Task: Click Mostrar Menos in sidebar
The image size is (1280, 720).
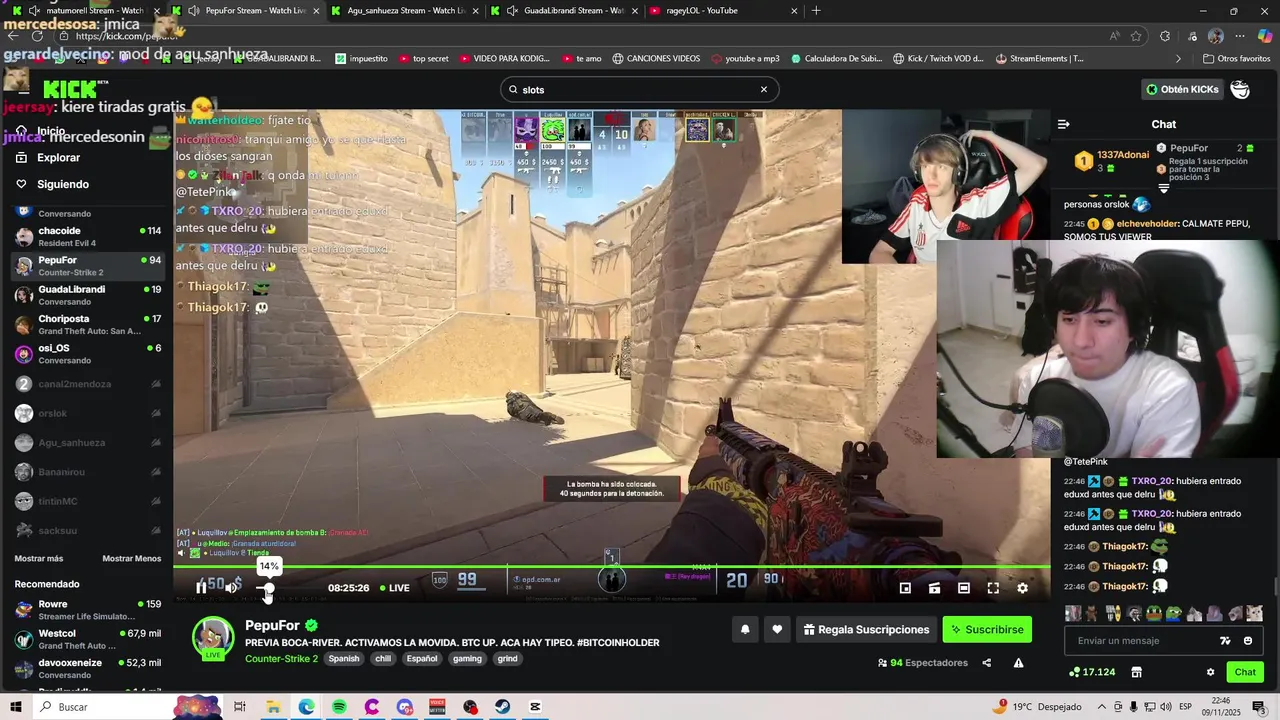Action: [x=131, y=558]
